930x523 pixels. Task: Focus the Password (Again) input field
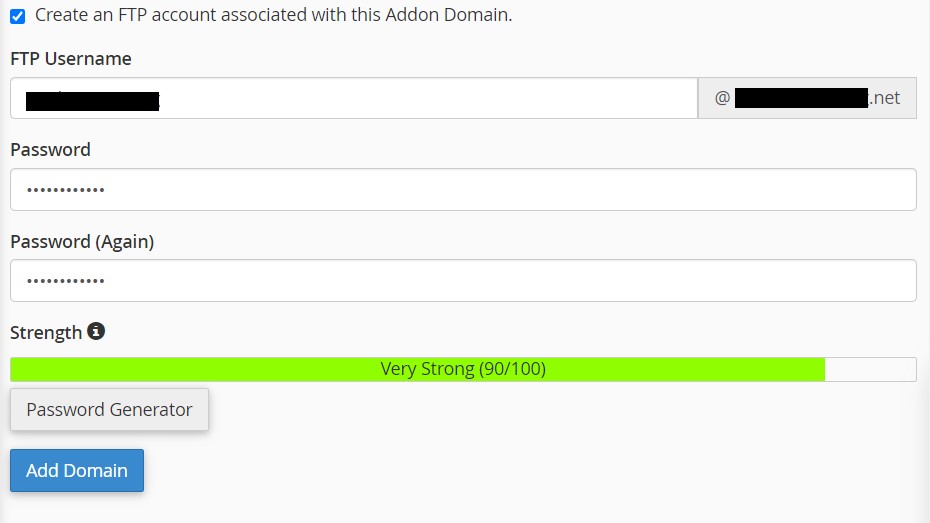(x=463, y=280)
